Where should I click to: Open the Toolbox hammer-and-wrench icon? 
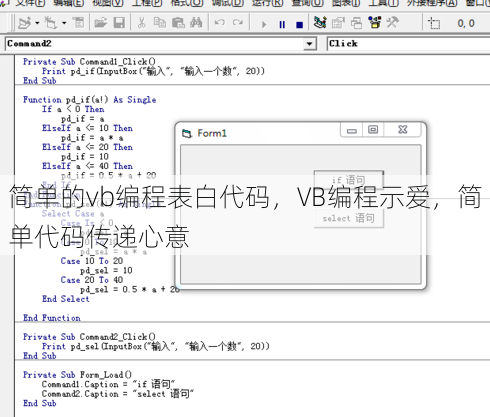pyautogui.click(x=393, y=23)
